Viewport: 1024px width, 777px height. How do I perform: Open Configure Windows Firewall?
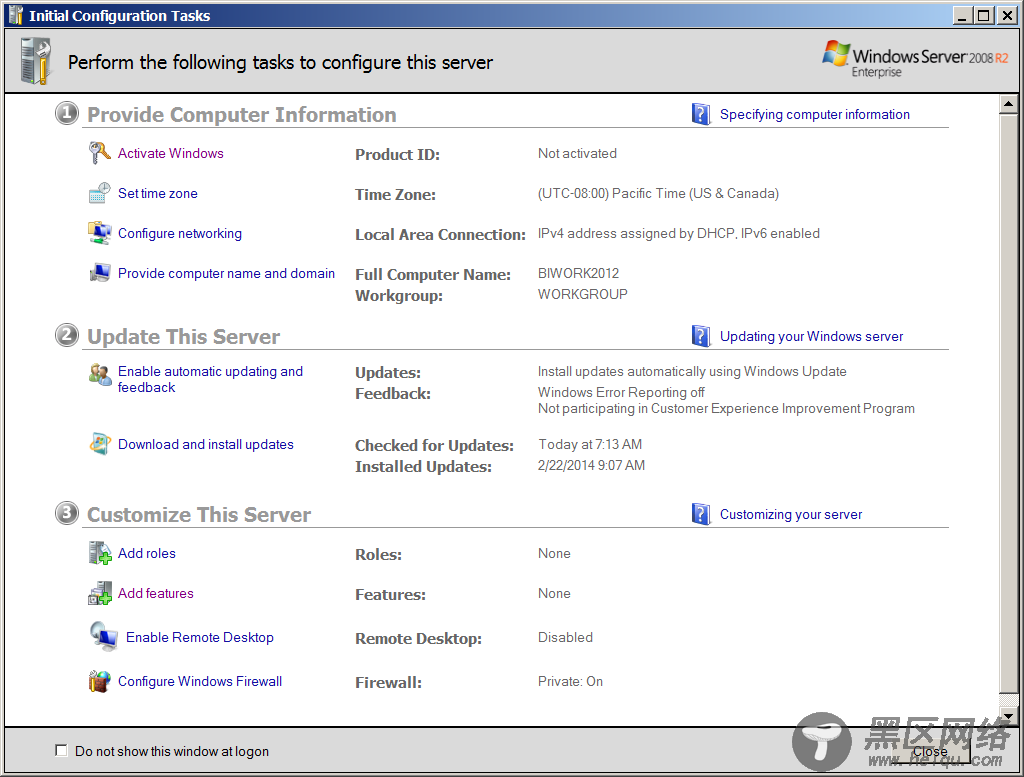pos(200,681)
